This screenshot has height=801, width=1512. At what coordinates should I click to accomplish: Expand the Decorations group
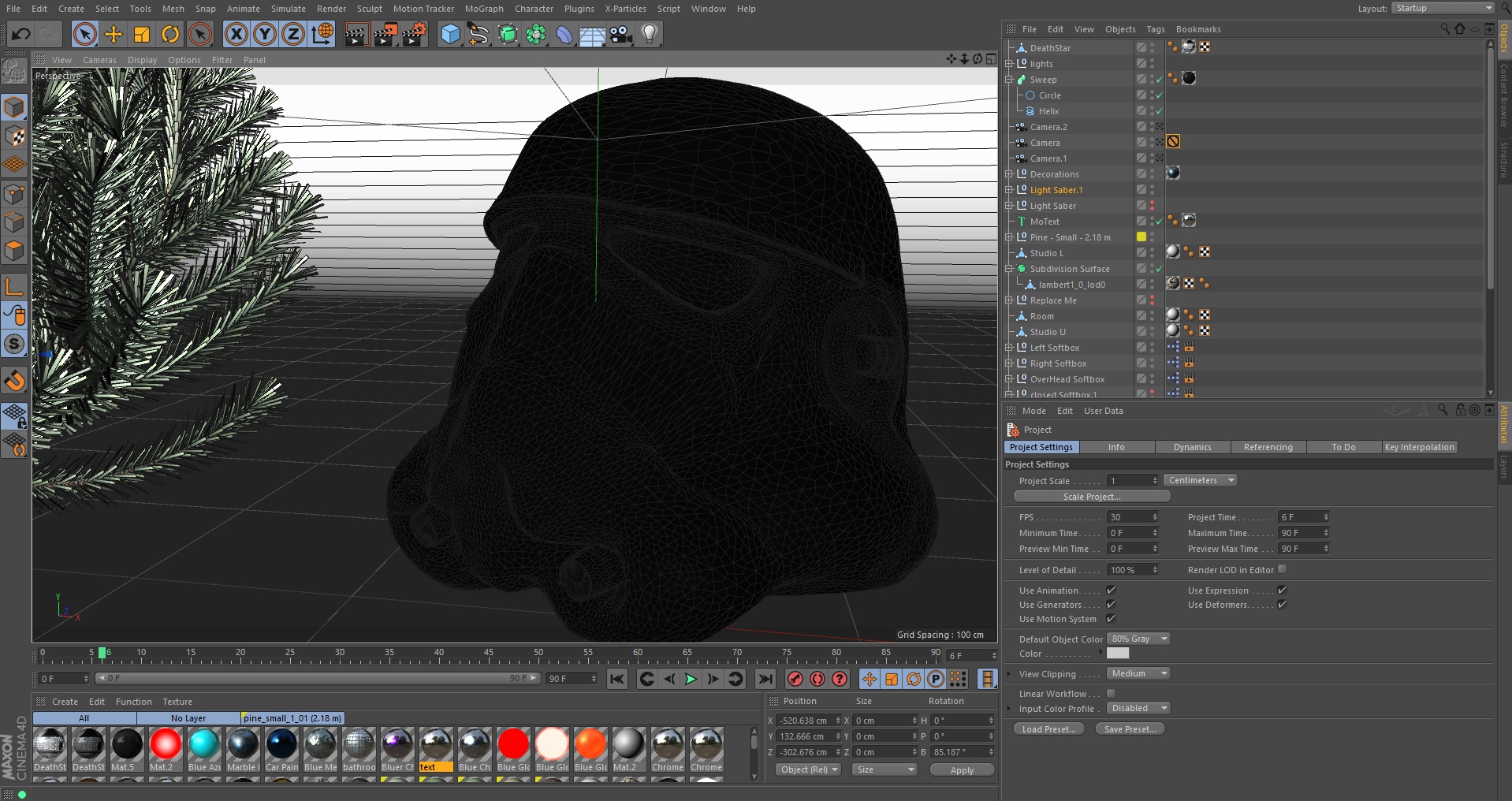tap(1008, 174)
